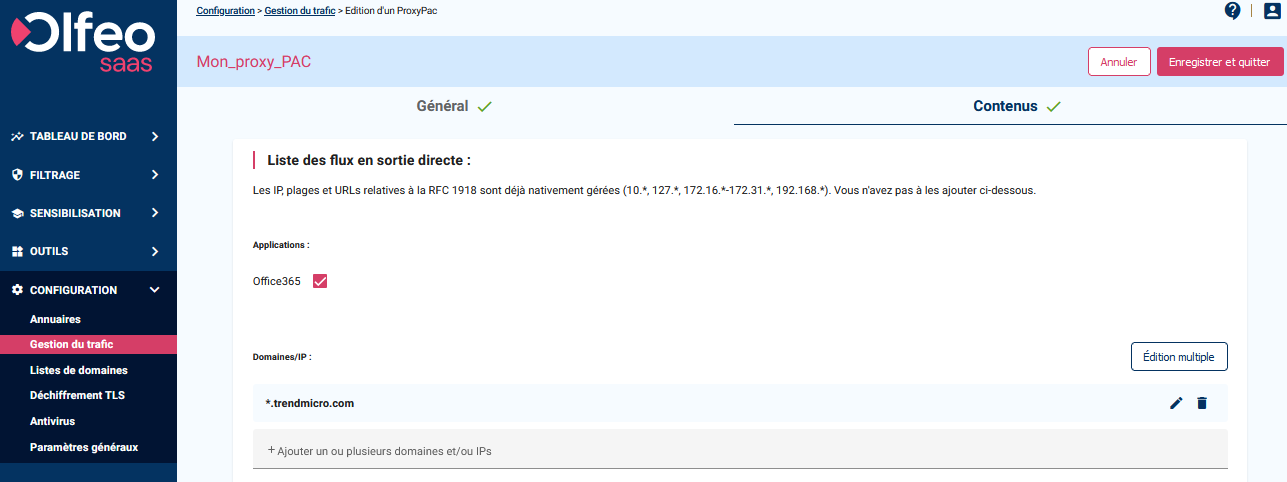Click the Filtrage shield icon
Screen dimensions: 1287x482
pos(17,175)
